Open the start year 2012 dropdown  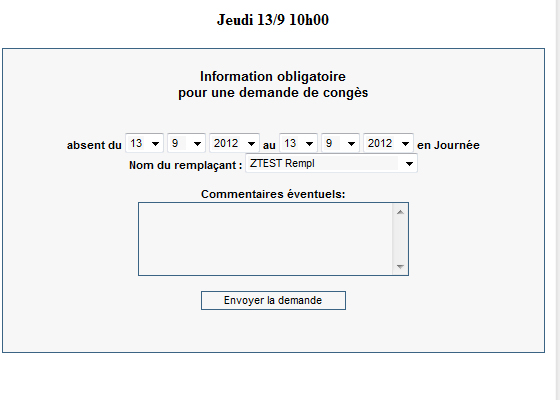coord(234,143)
